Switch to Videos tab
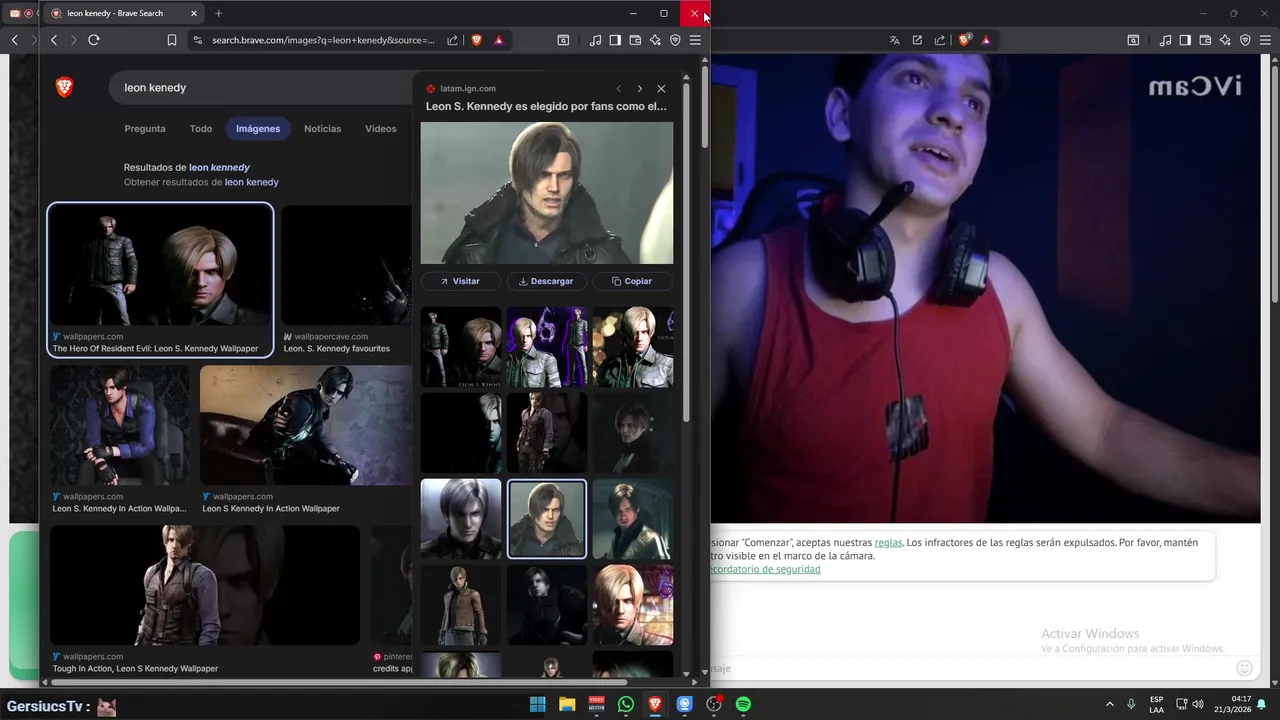The width and height of the screenshot is (1280, 720). click(x=381, y=129)
